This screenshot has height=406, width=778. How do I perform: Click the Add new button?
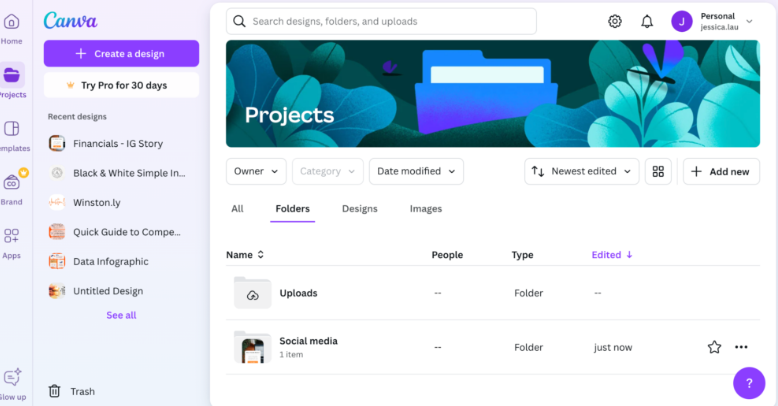pyautogui.click(x=721, y=172)
